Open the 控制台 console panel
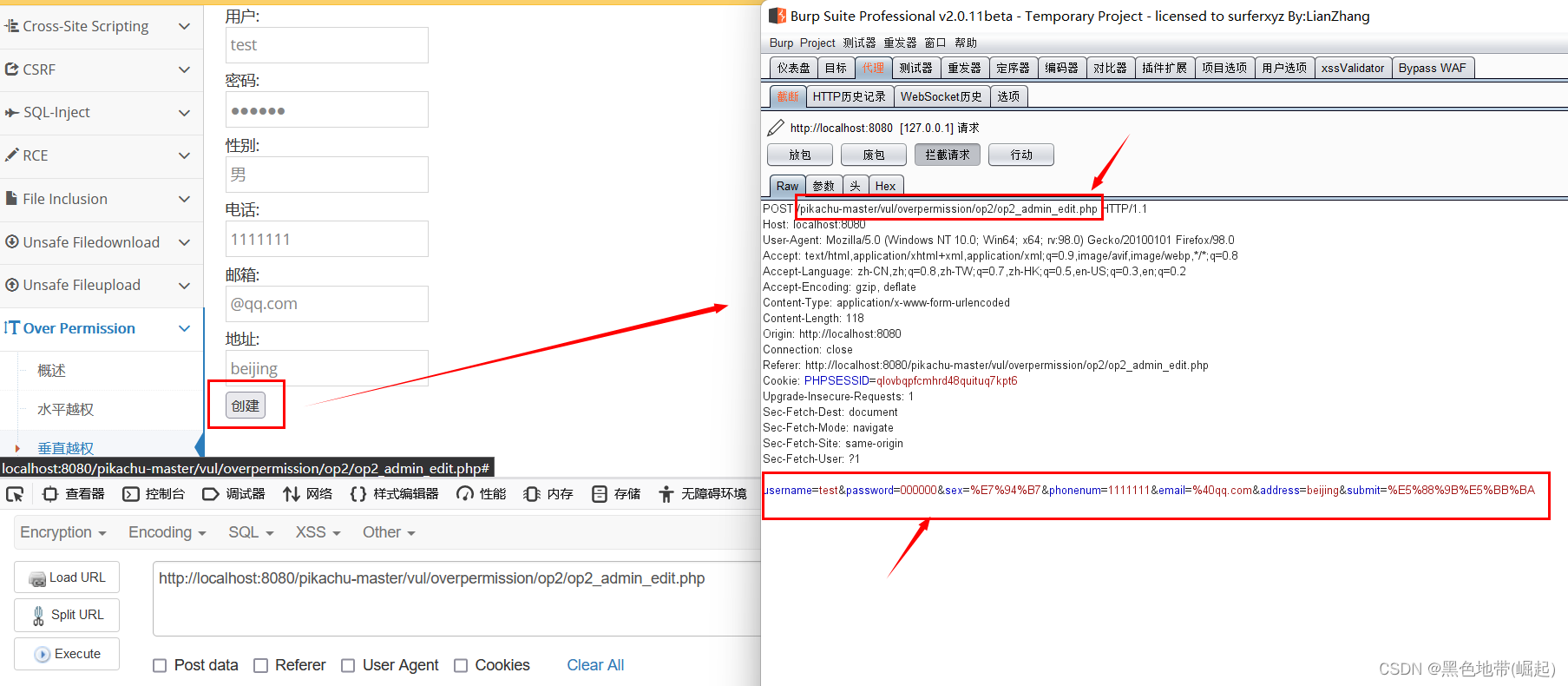Viewport: 1568px width, 686px height. (x=154, y=494)
